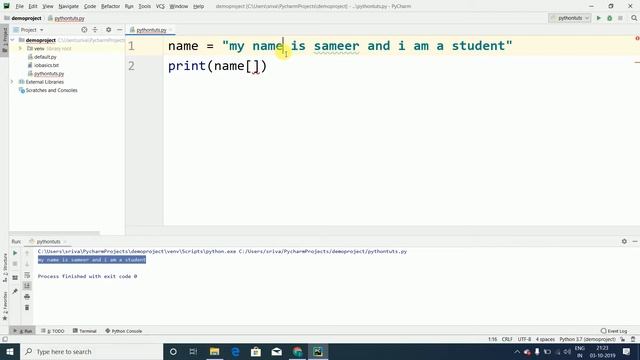
Task: Hide the Project tool window
Action: (119, 30)
